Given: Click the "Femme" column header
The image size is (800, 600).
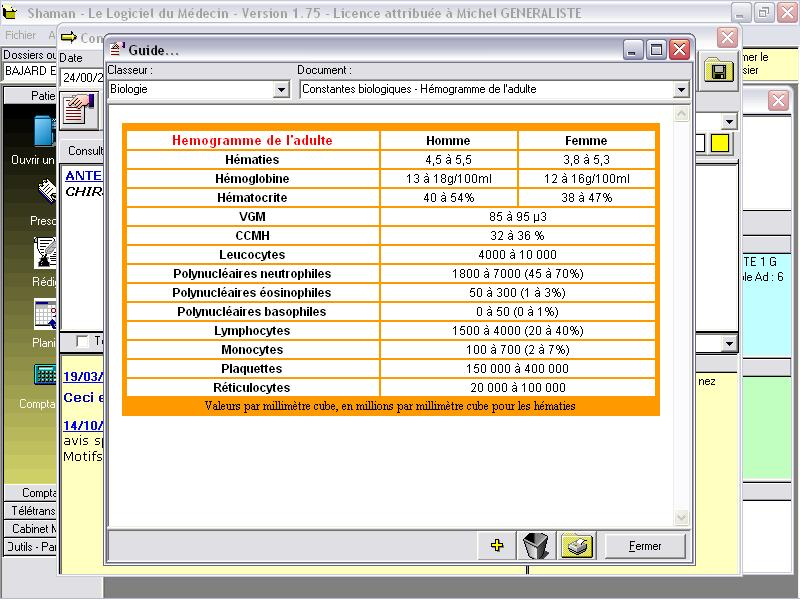Looking at the screenshot, I should (x=586, y=141).
